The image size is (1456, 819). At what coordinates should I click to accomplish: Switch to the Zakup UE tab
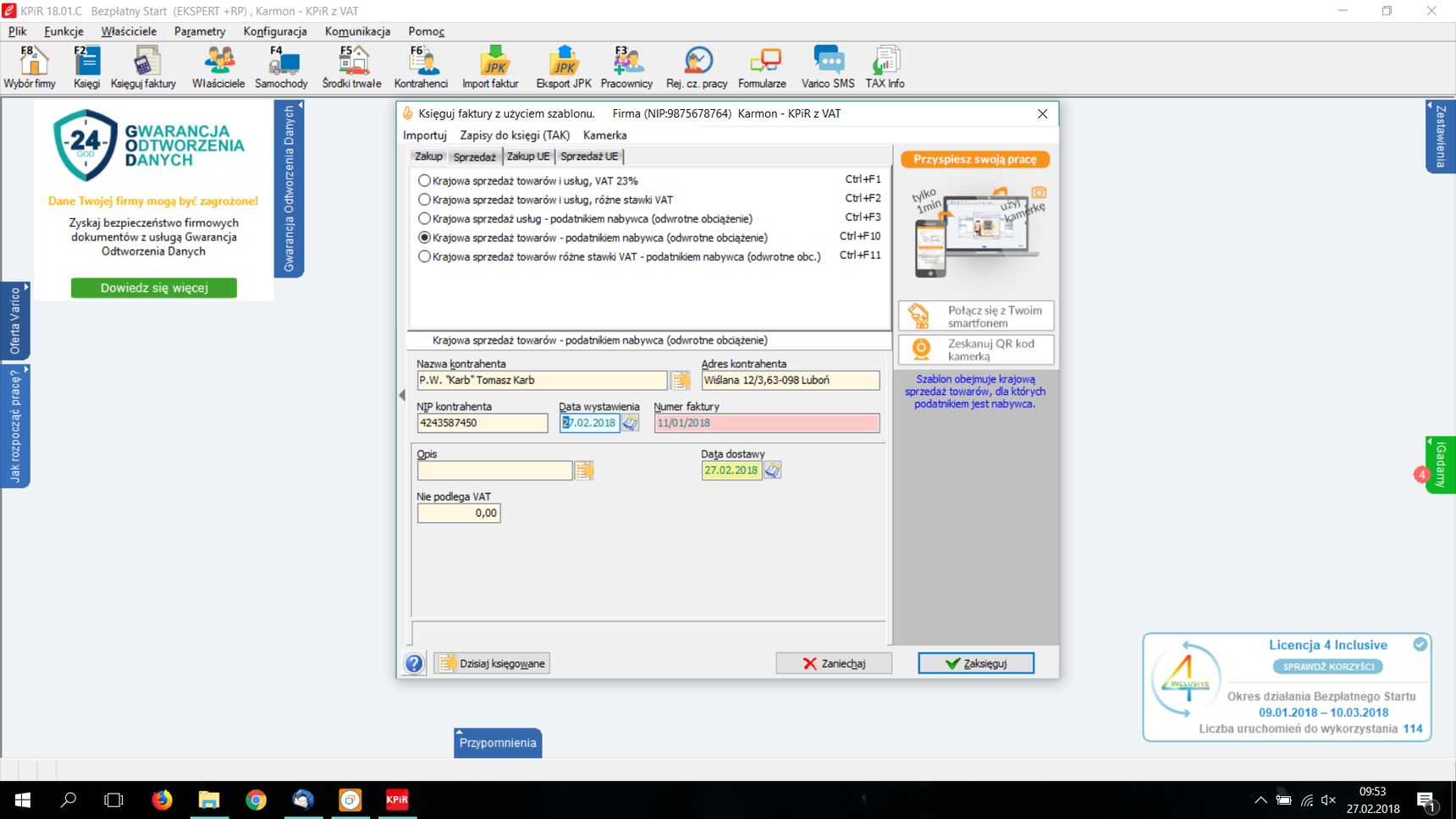[528, 157]
